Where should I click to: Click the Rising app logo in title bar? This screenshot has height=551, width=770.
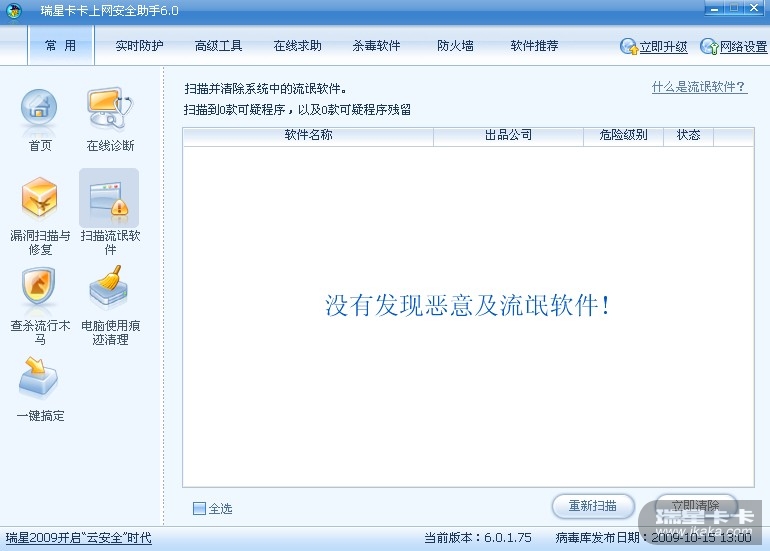pyautogui.click(x=14, y=10)
